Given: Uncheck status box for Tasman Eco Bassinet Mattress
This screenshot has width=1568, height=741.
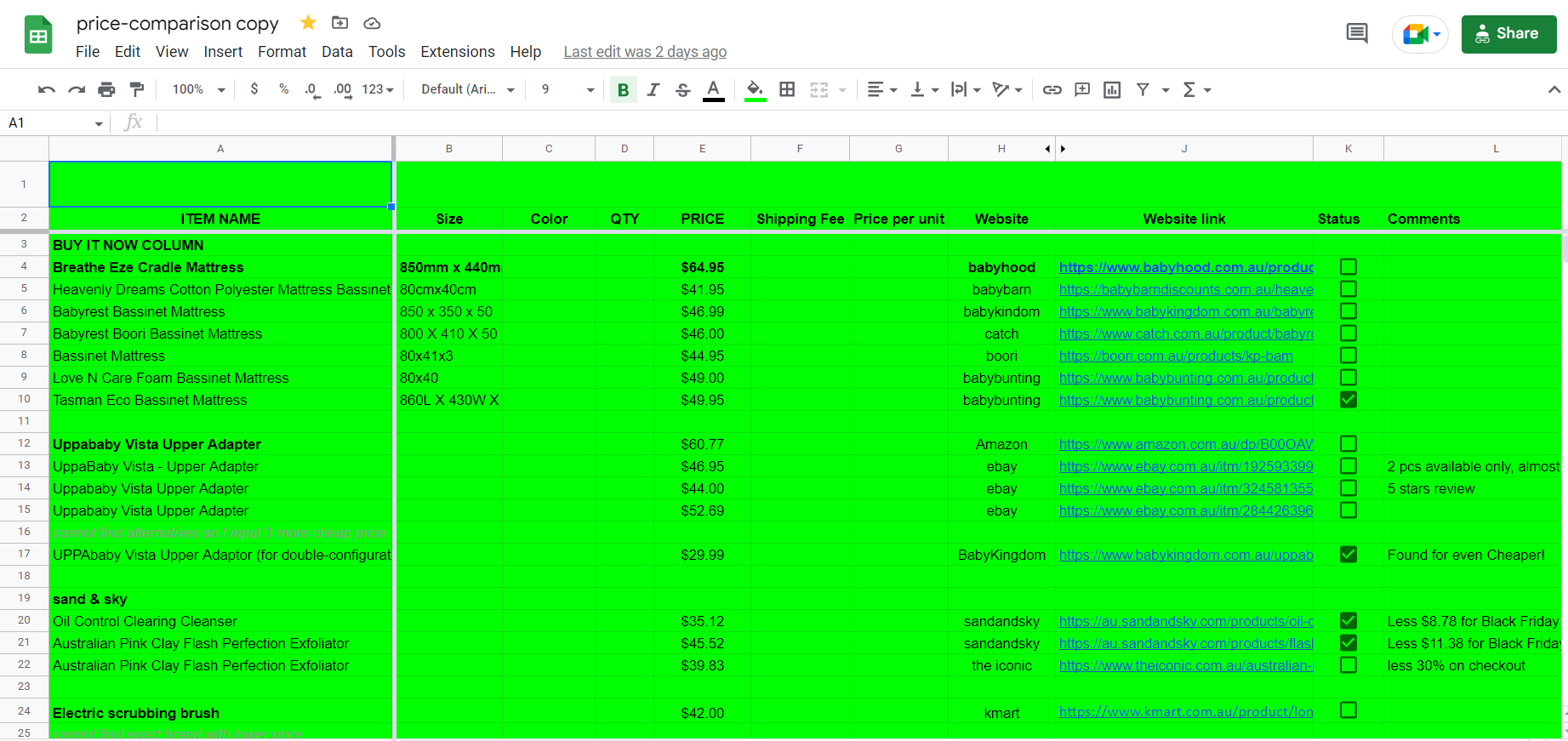Looking at the screenshot, I should tap(1348, 400).
